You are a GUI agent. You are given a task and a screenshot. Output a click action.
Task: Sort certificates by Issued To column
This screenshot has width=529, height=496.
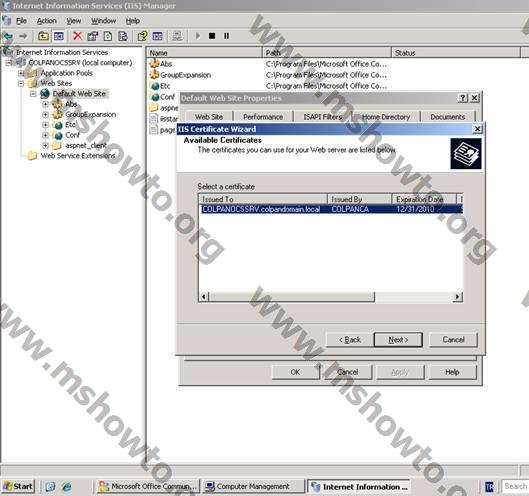tap(263, 199)
